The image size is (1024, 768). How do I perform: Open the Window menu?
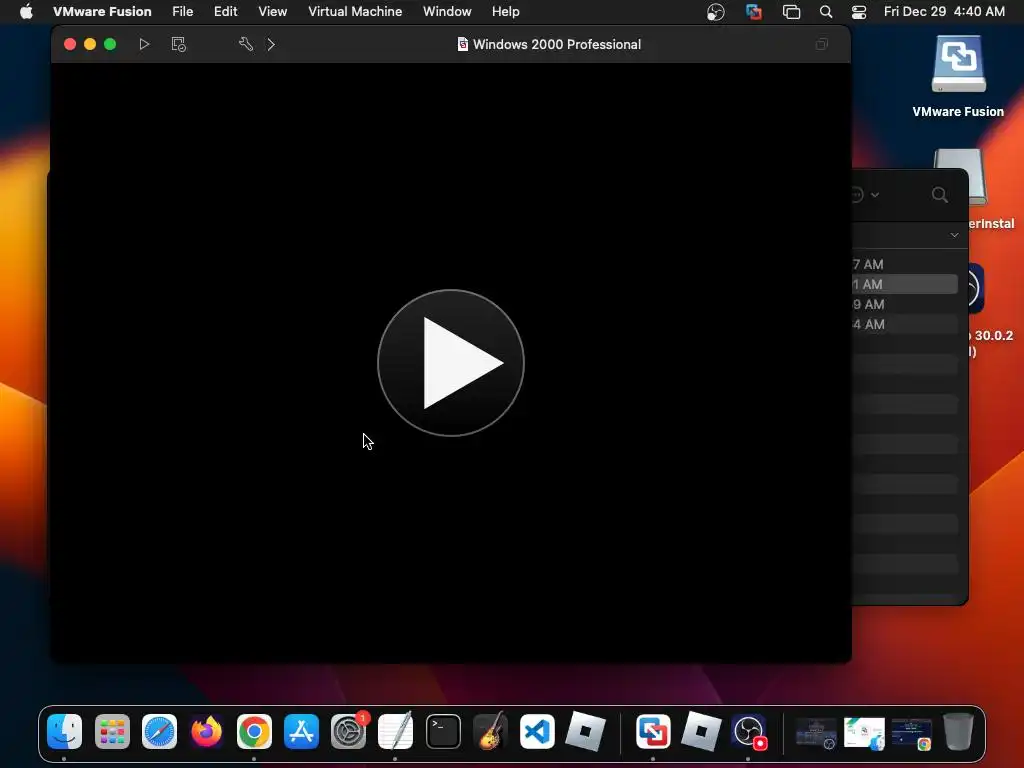447,12
